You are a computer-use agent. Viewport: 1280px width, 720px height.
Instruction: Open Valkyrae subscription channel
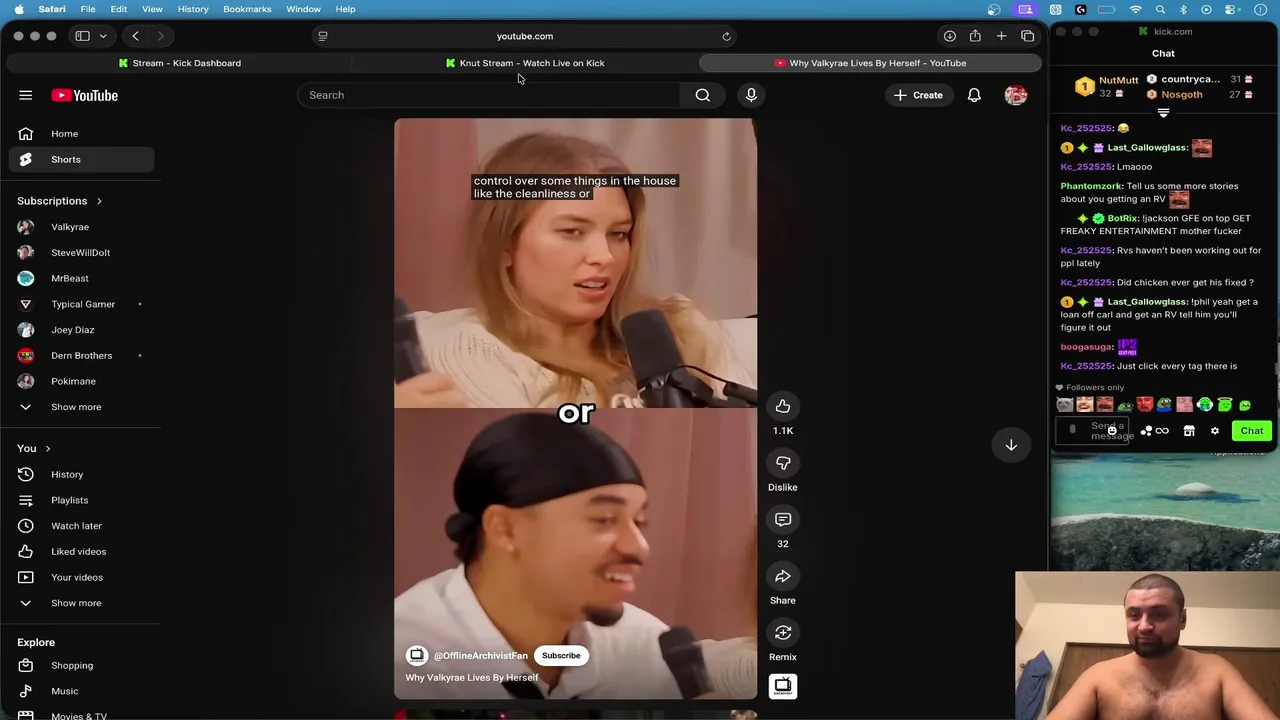pyautogui.click(x=80, y=227)
